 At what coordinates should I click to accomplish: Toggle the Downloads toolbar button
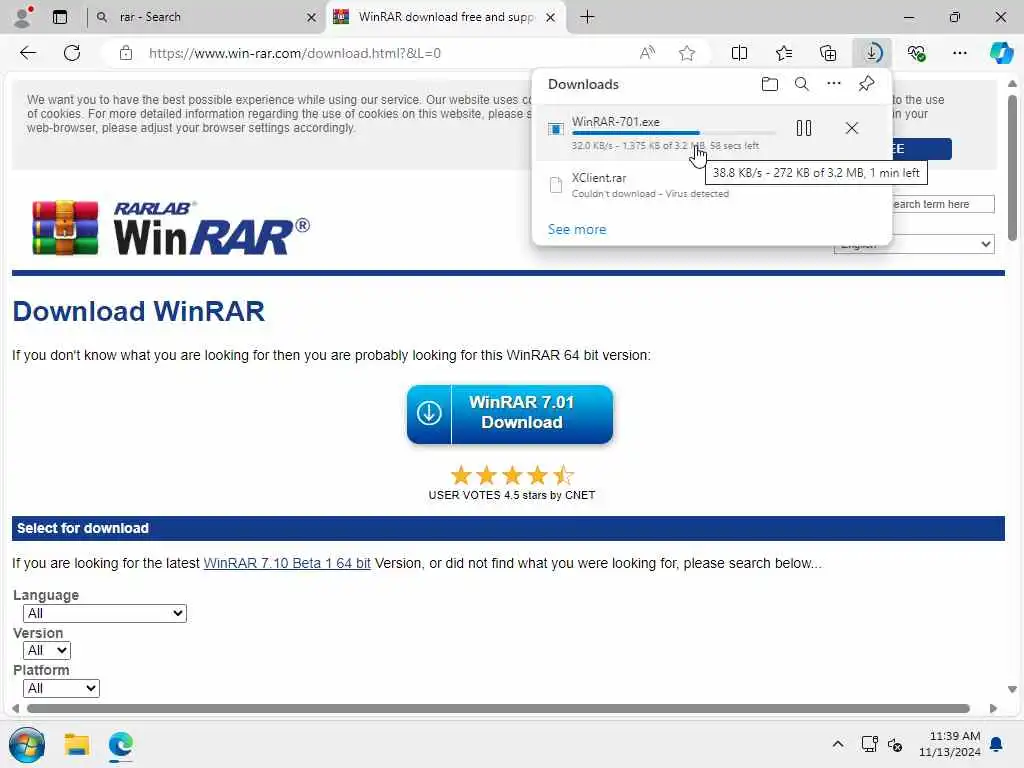tap(872, 53)
